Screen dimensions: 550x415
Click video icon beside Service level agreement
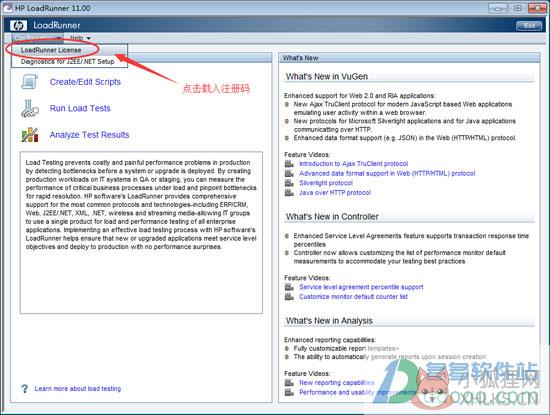tap(289, 287)
